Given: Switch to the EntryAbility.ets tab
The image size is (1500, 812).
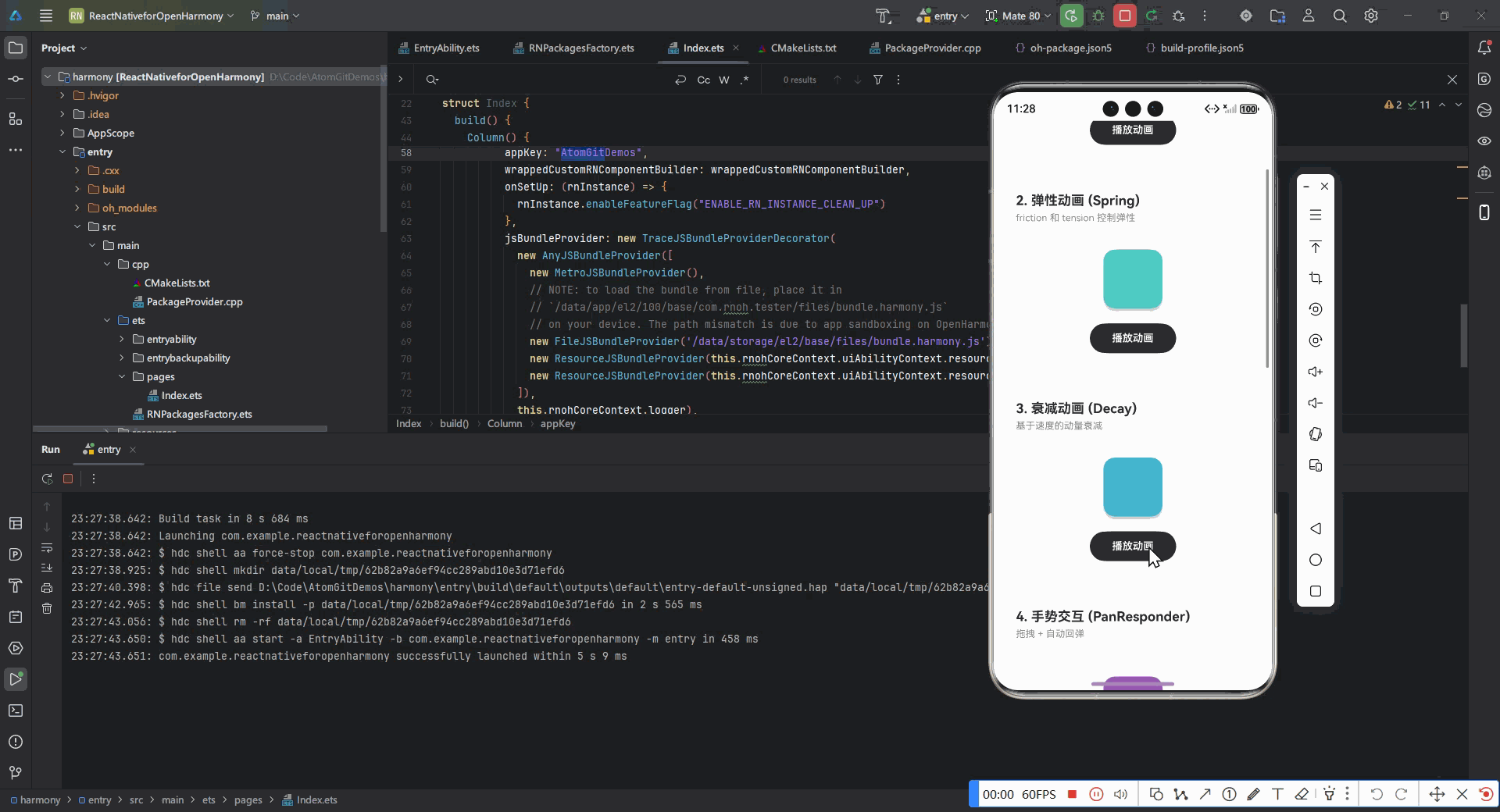Looking at the screenshot, I should click(439, 48).
